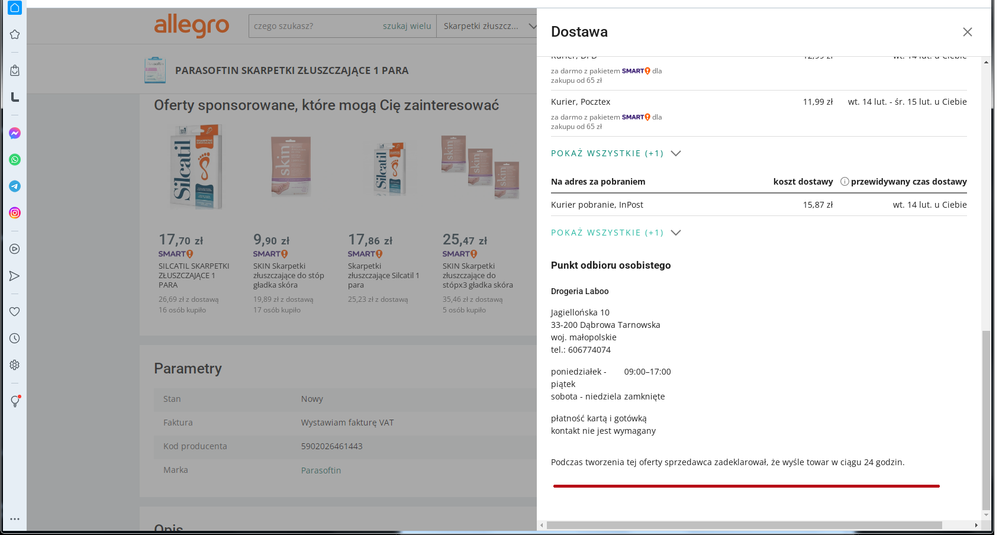Click the Parametry section heading
The image size is (999, 535).
tap(188, 369)
